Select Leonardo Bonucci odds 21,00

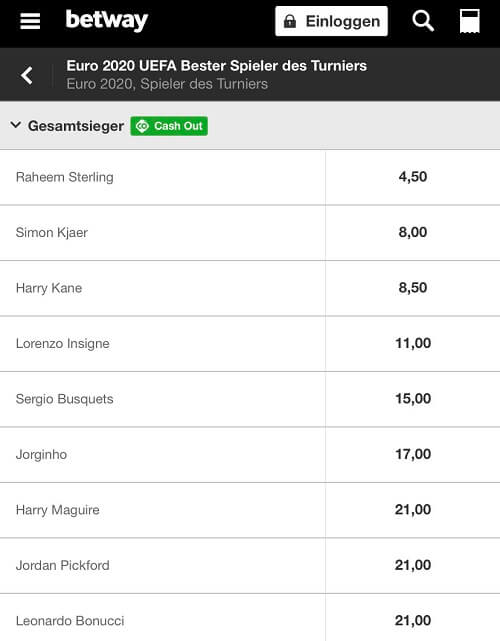tap(413, 618)
